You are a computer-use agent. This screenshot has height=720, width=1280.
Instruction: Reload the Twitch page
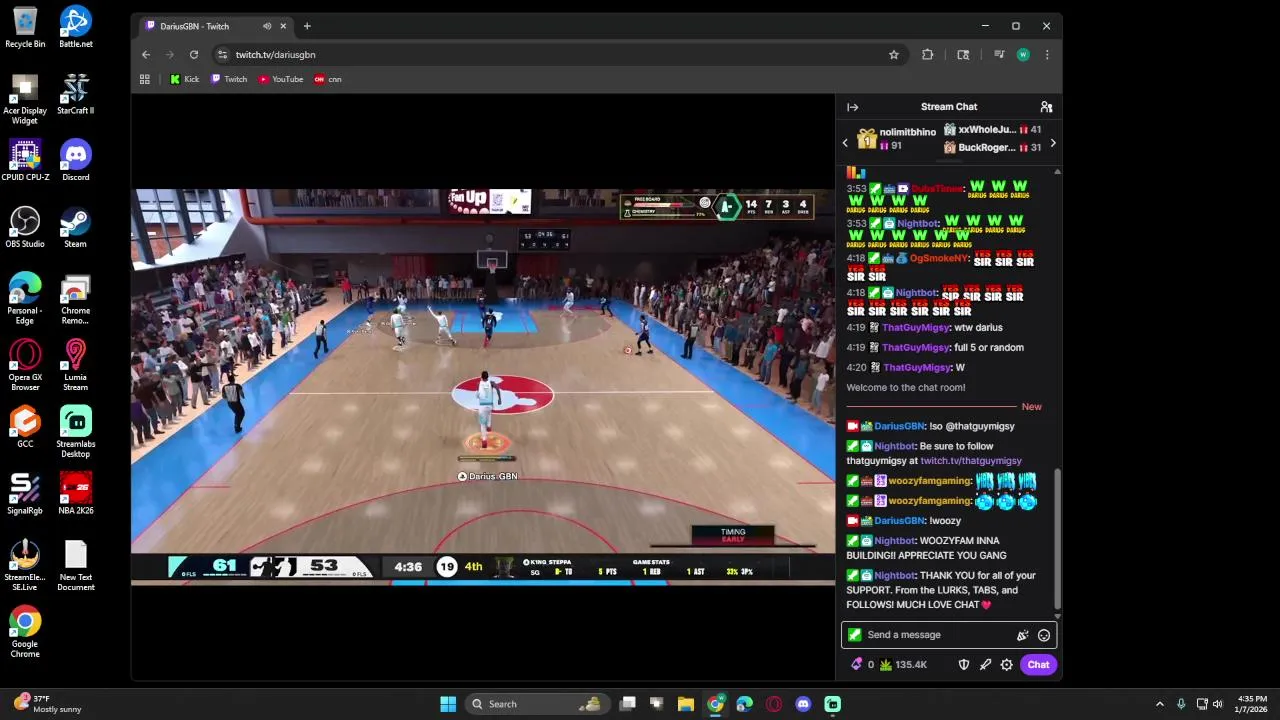pos(194,55)
